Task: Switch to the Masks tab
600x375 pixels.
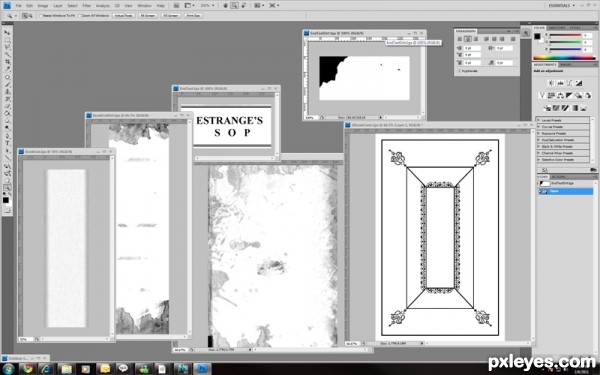Action: pos(566,65)
